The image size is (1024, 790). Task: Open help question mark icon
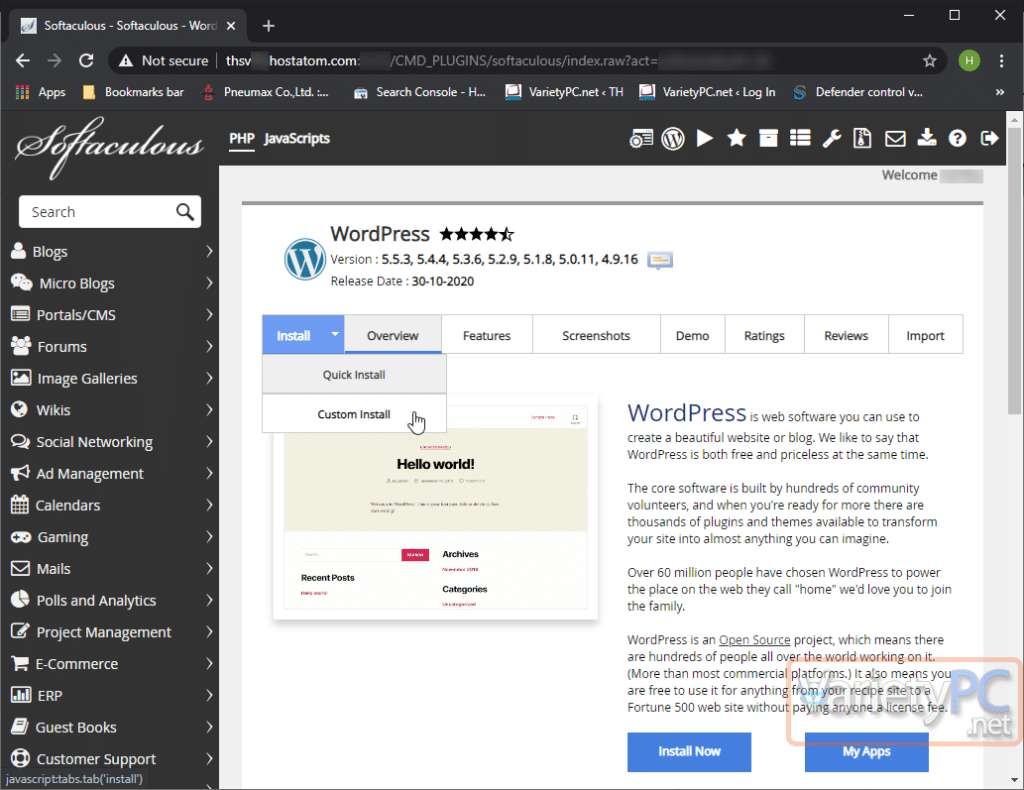pyautogui.click(x=957, y=138)
